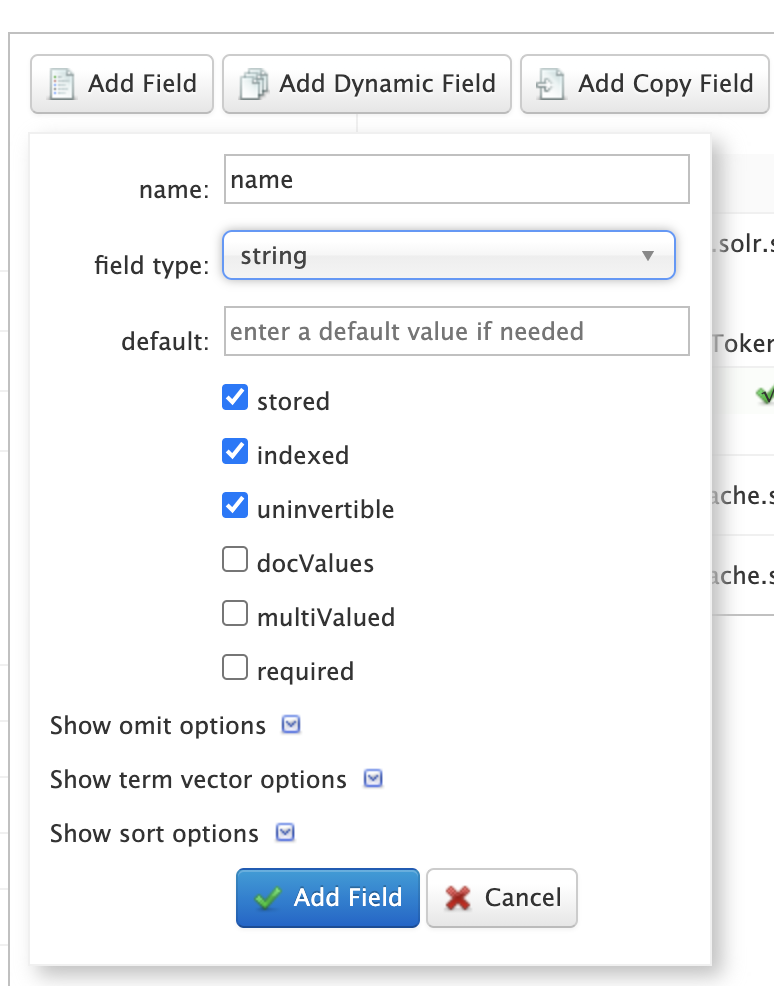Screen dimensions: 774x986
Task: Click the Add Field document icon
Action: pyautogui.click(x=62, y=84)
